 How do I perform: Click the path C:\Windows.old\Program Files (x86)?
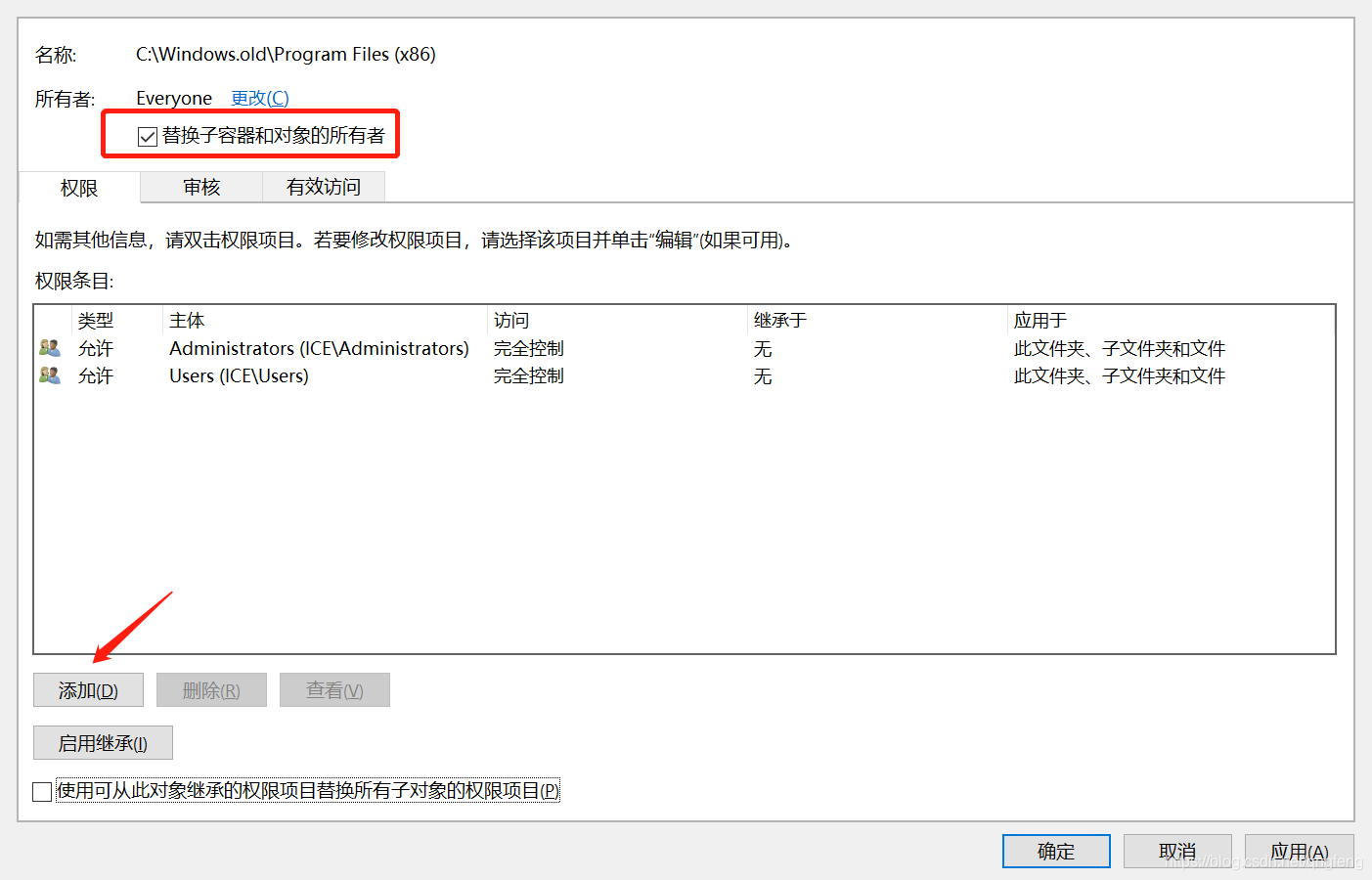[286, 55]
